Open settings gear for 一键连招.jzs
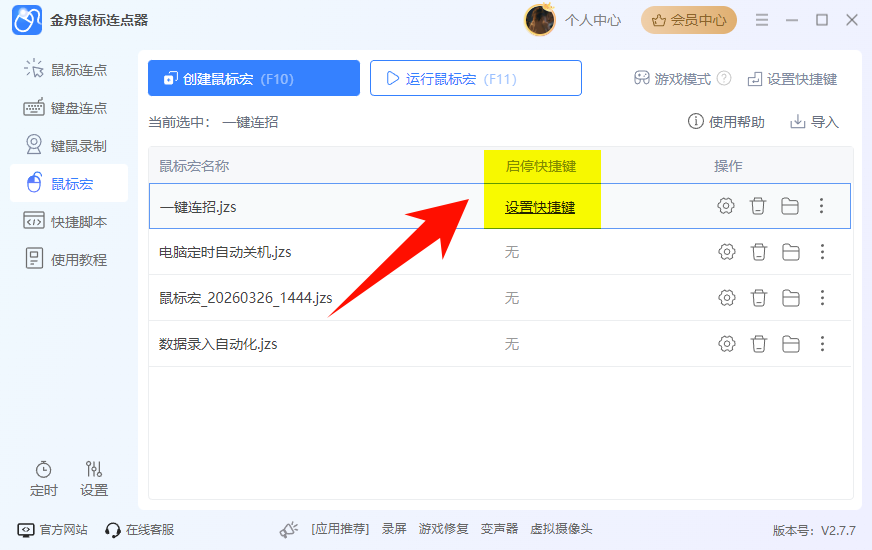872x550 pixels. click(726, 206)
